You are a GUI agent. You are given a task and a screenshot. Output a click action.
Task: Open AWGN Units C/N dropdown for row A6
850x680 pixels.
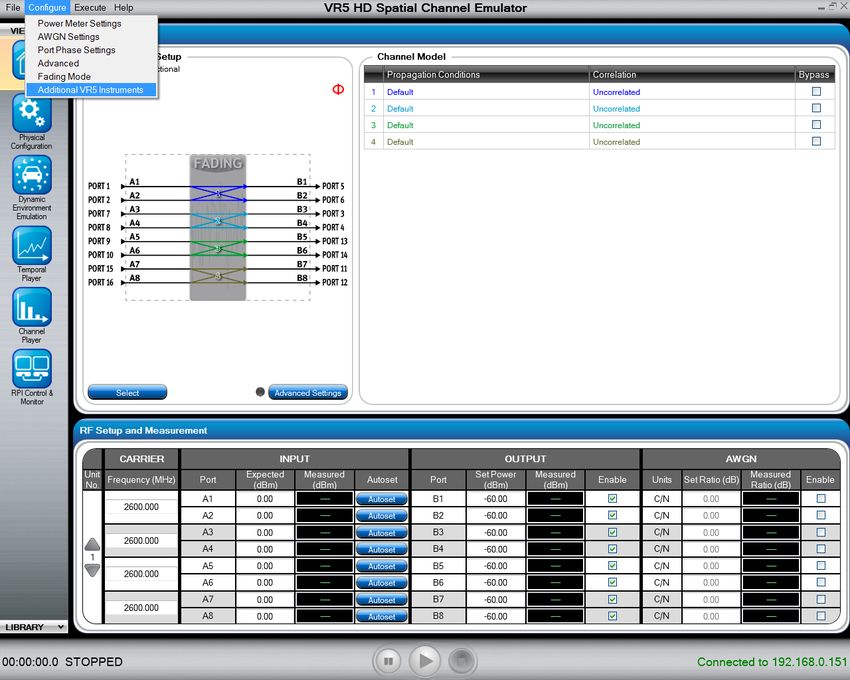(661, 582)
